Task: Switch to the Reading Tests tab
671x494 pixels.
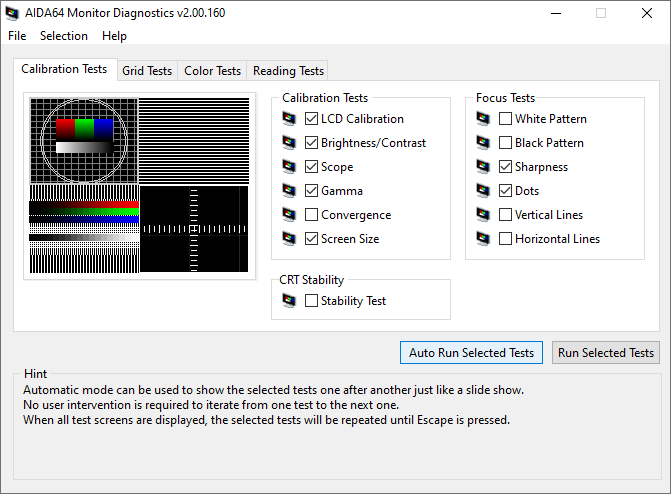Action: [x=288, y=71]
